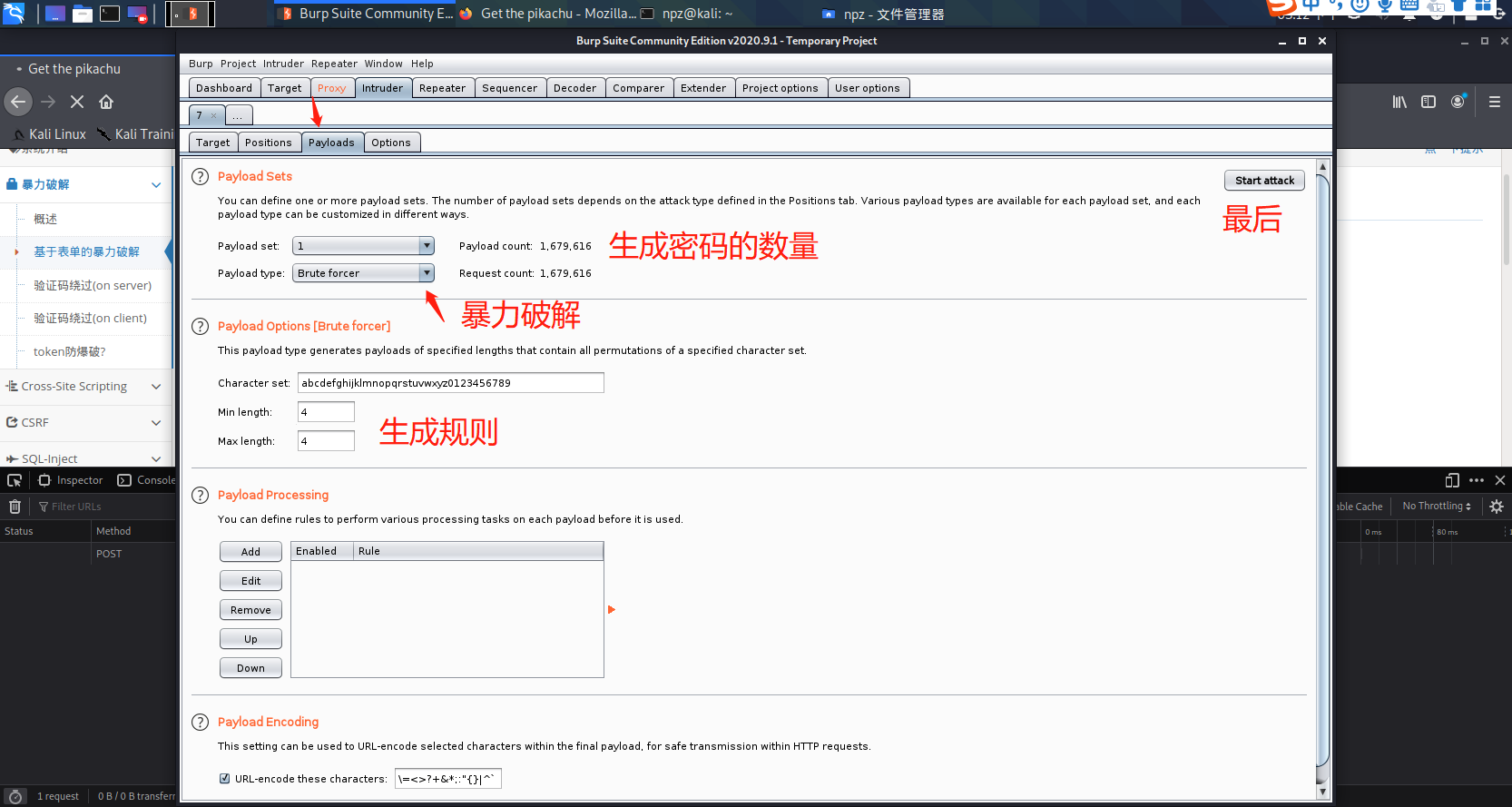Toggle URL-encode these characters checkbox
This screenshot has height=807, width=1512.
tap(225, 779)
